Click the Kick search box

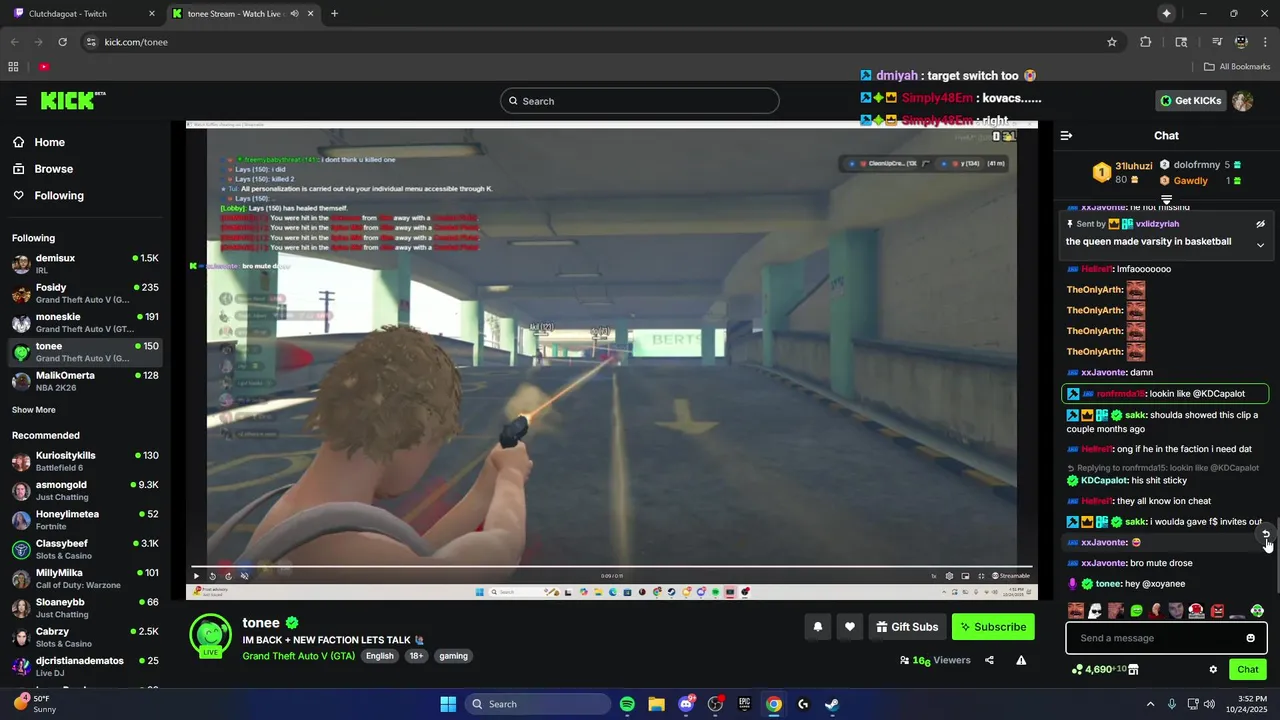click(640, 101)
